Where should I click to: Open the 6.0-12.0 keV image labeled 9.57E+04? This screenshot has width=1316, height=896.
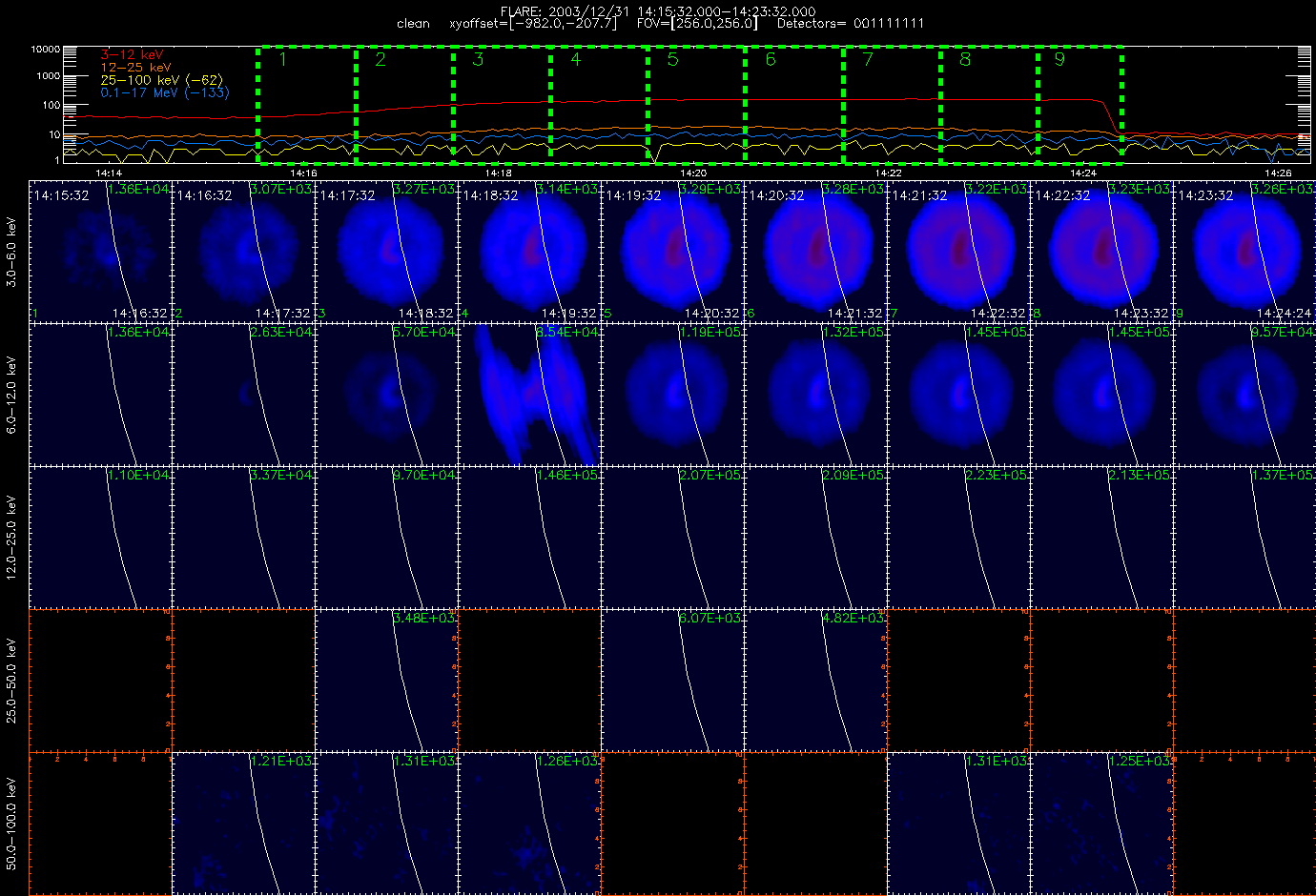(1244, 394)
